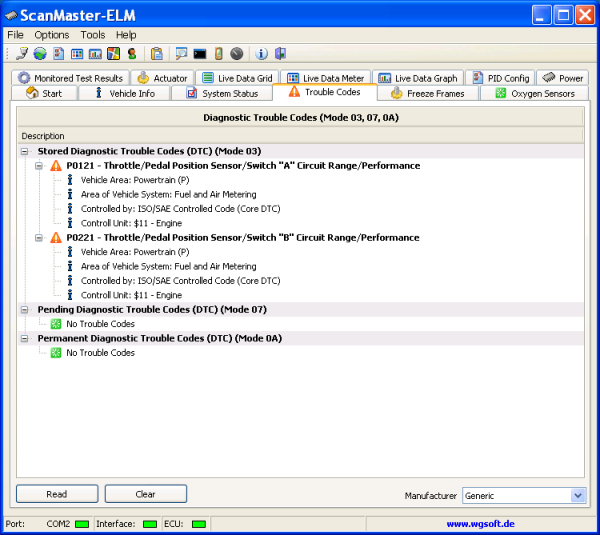Click the ECU green status indicator

coord(199,524)
